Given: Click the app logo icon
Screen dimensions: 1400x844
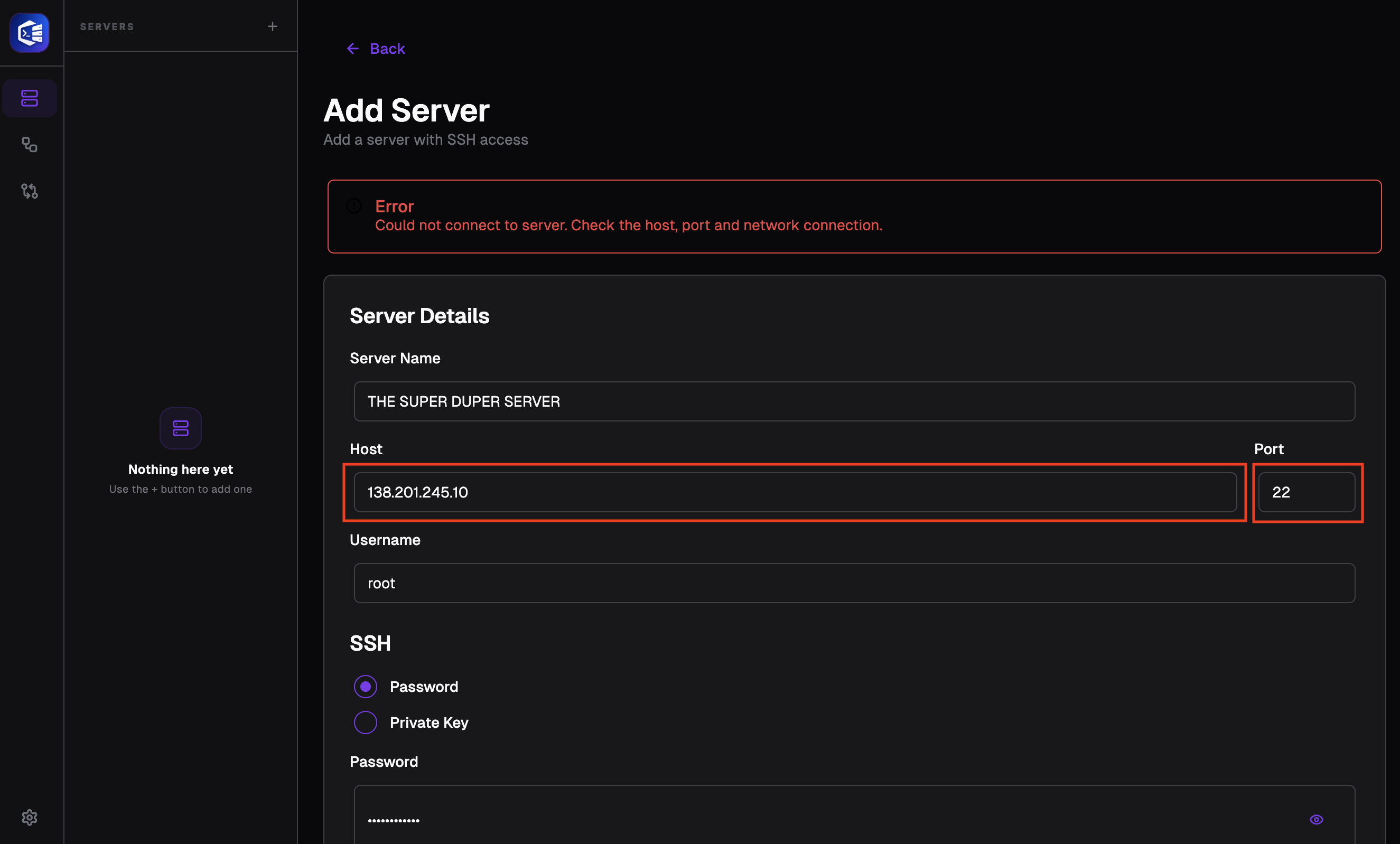Looking at the screenshot, I should (x=30, y=33).
